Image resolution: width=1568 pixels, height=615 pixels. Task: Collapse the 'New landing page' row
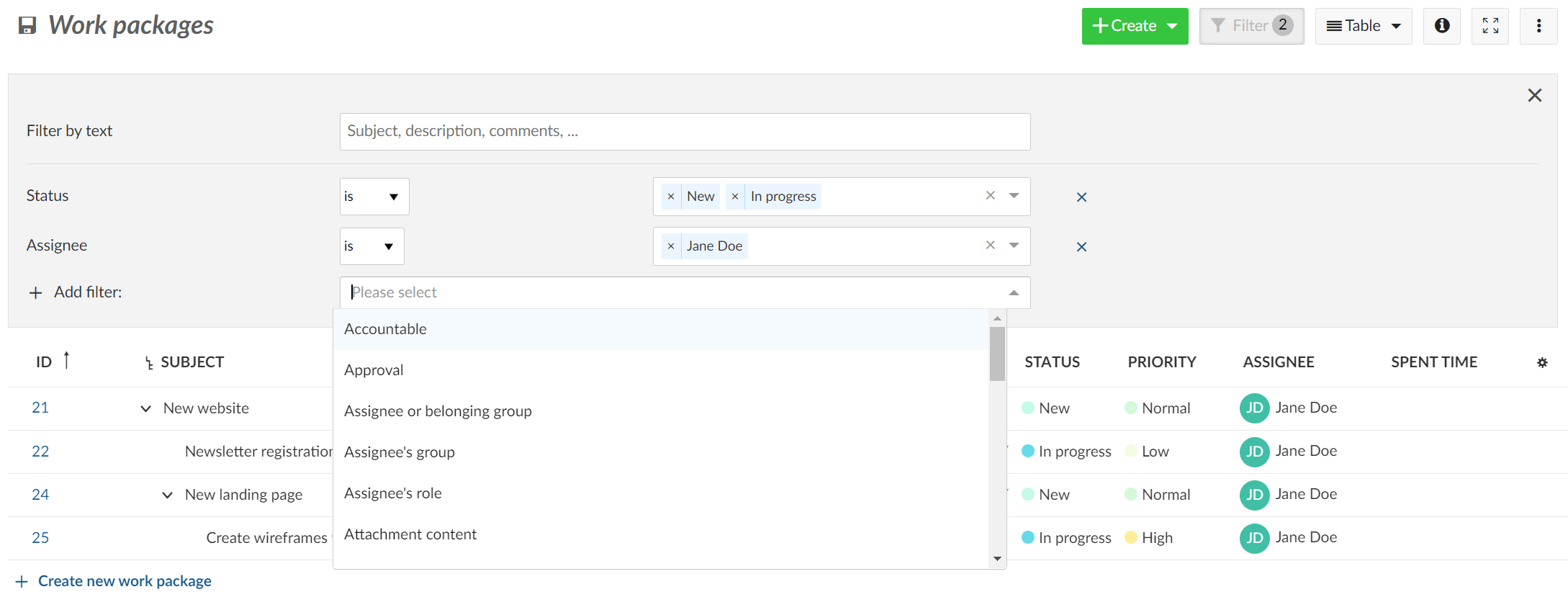tap(167, 495)
